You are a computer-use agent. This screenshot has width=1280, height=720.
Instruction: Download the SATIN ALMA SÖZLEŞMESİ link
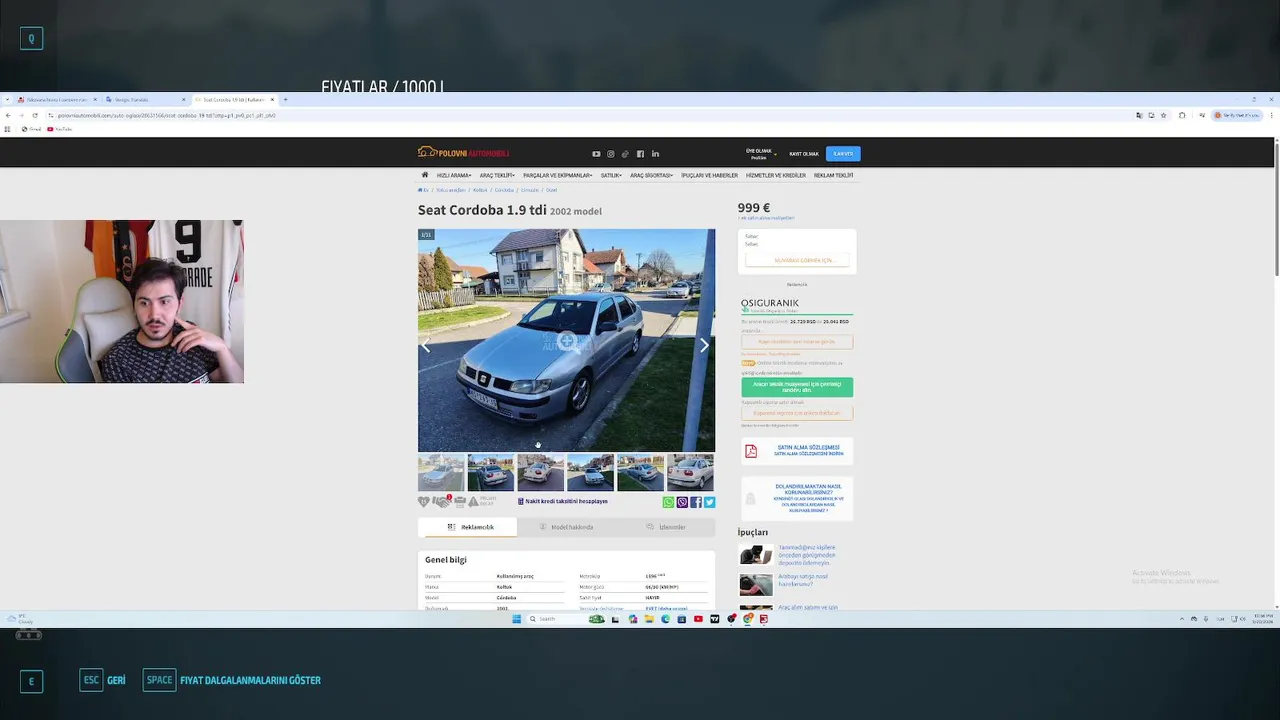click(808, 451)
